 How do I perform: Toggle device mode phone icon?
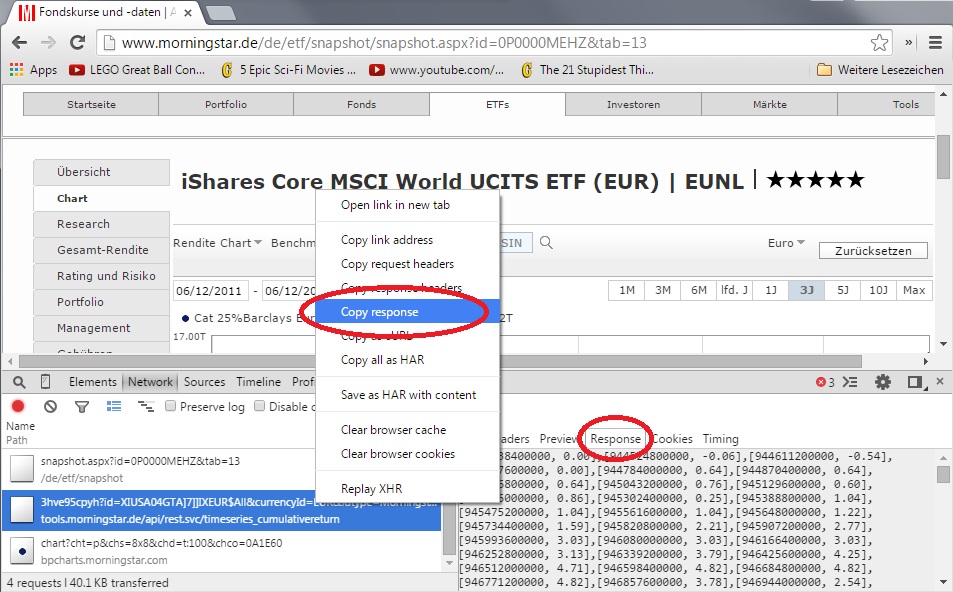pos(45,382)
